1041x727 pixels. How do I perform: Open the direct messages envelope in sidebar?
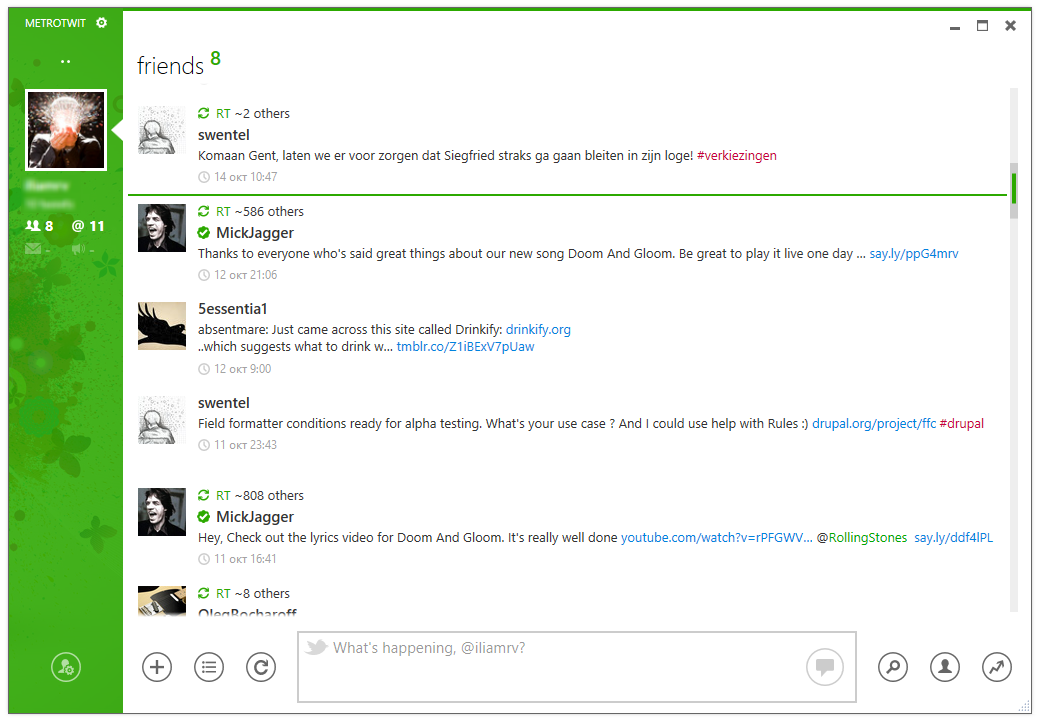pyautogui.click(x=34, y=249)
